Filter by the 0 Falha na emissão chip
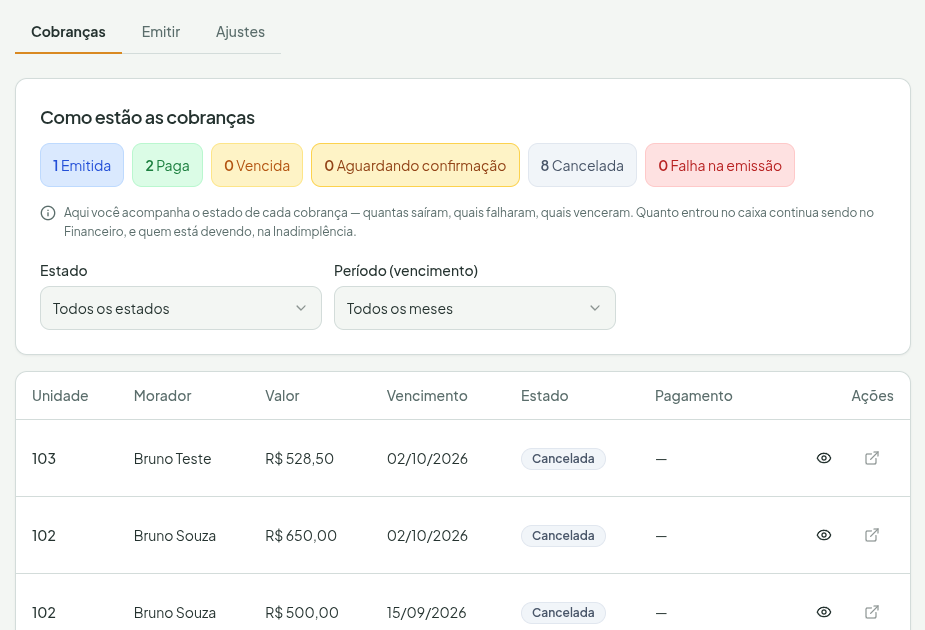 click(720, 165)
